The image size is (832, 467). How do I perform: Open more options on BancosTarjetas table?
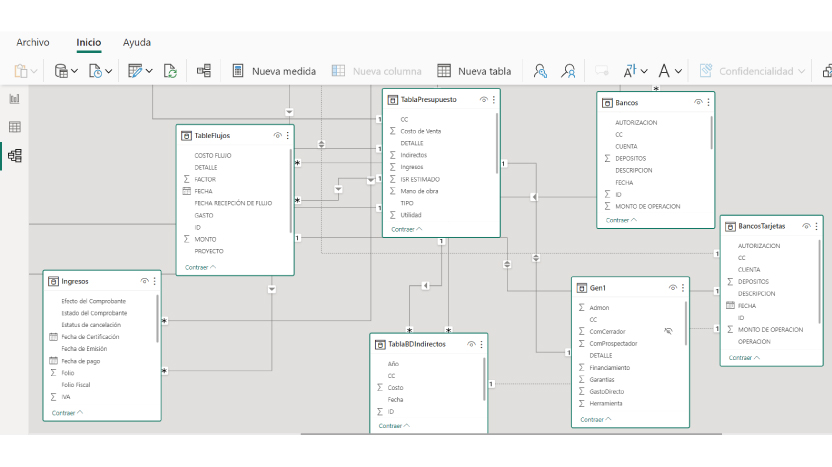coord(816,226)
